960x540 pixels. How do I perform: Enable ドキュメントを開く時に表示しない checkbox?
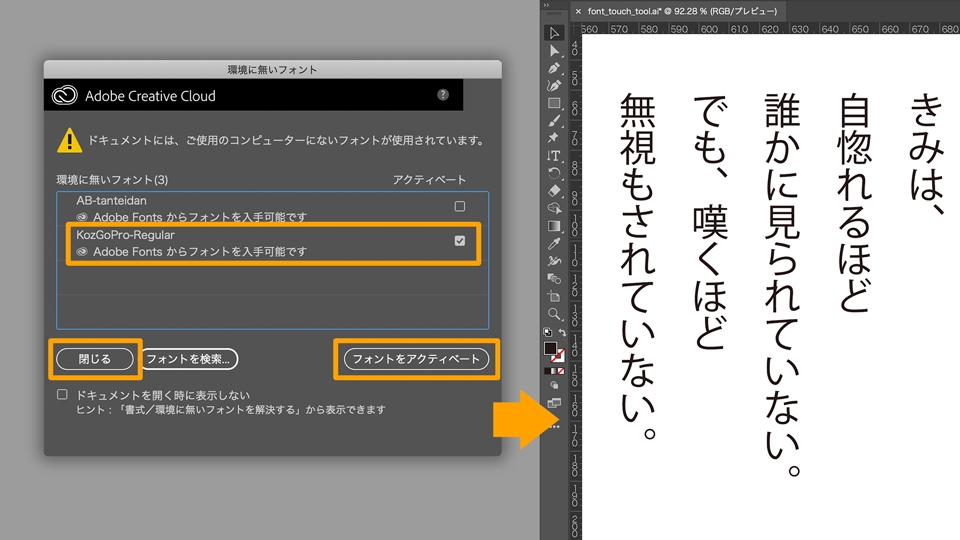[x=62, y=394]
